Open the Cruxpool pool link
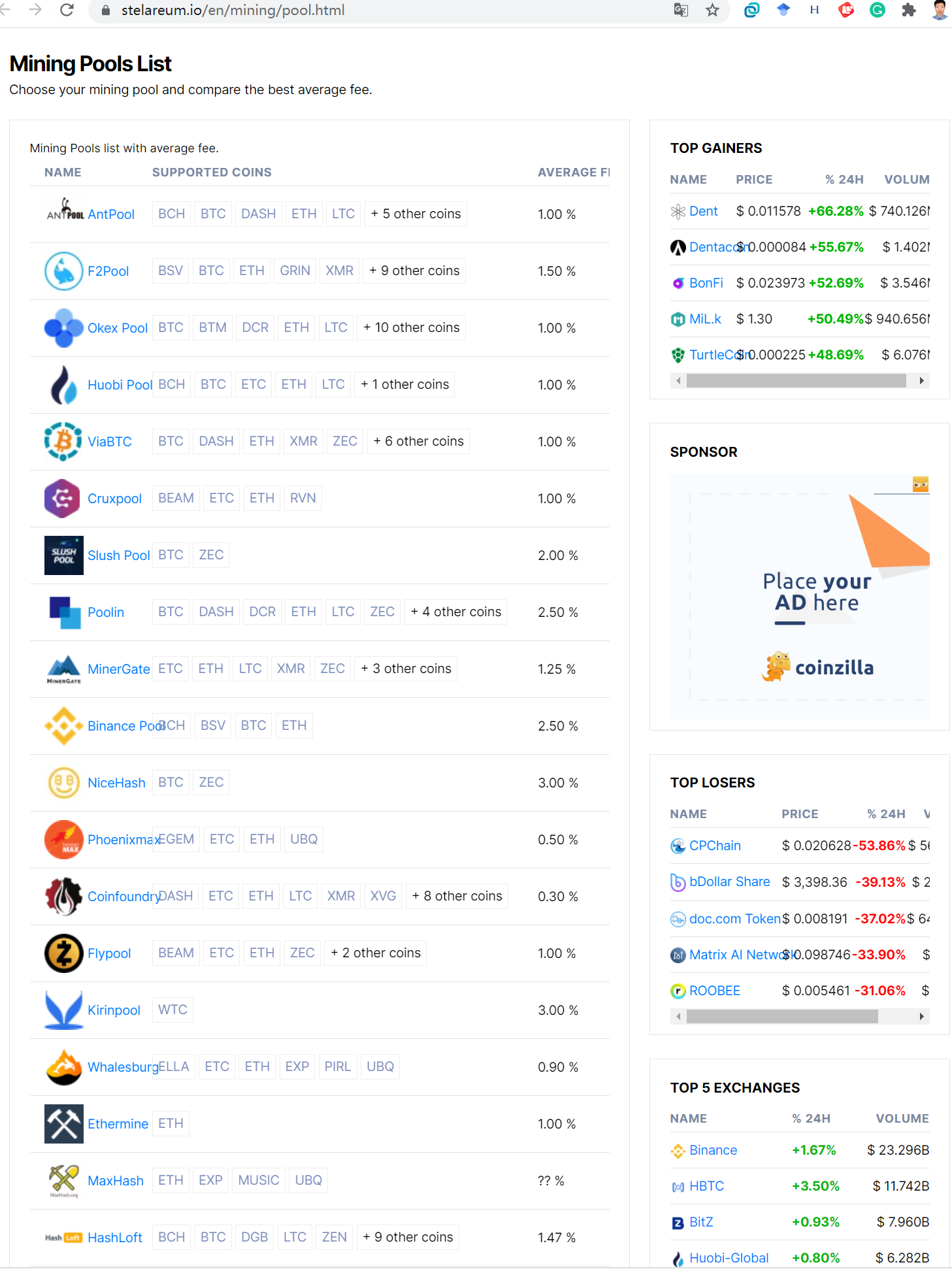Viewport: 952px width, 1269px height. click(115, 499)
